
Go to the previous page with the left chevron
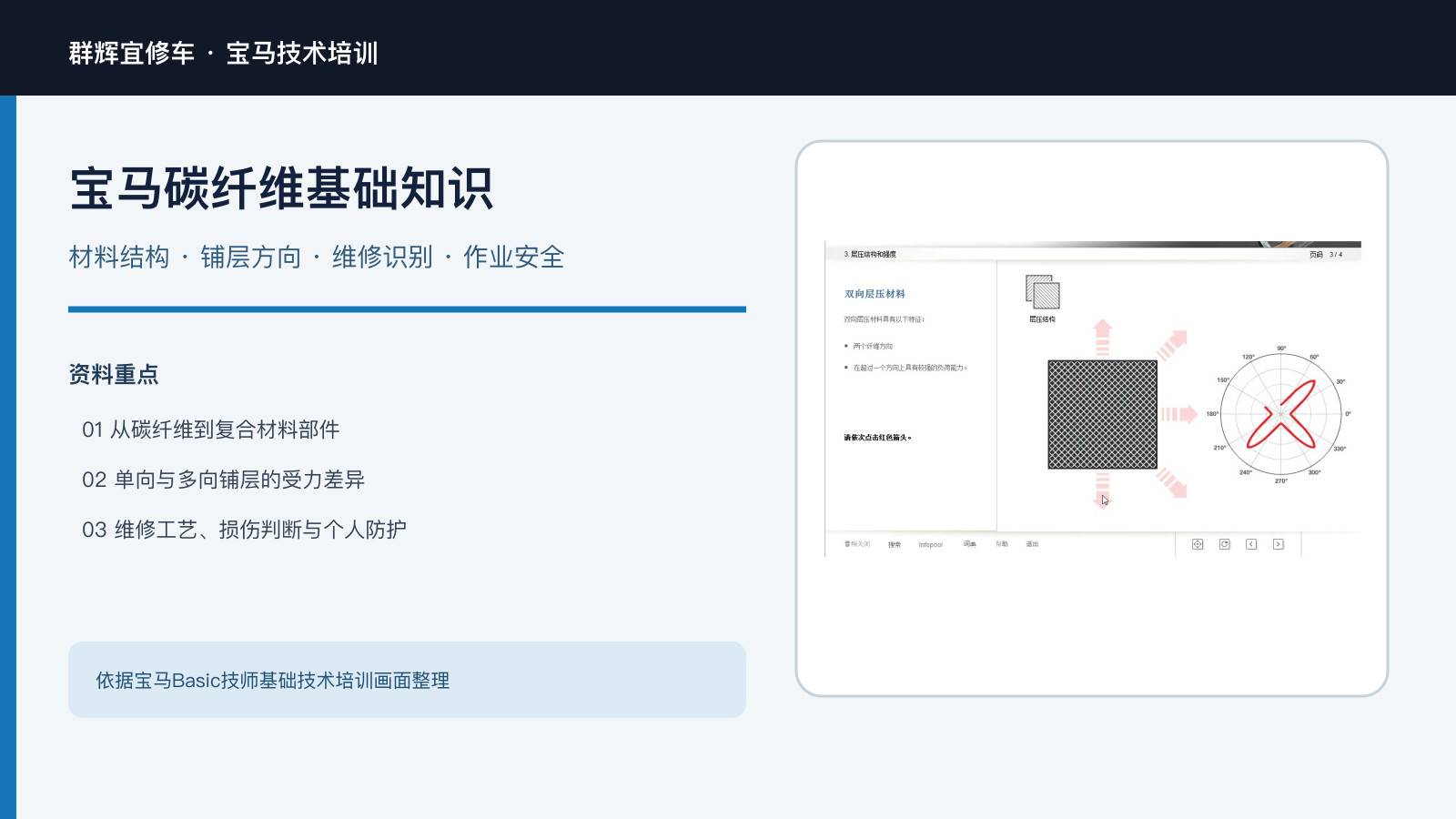click(1251, 544)
